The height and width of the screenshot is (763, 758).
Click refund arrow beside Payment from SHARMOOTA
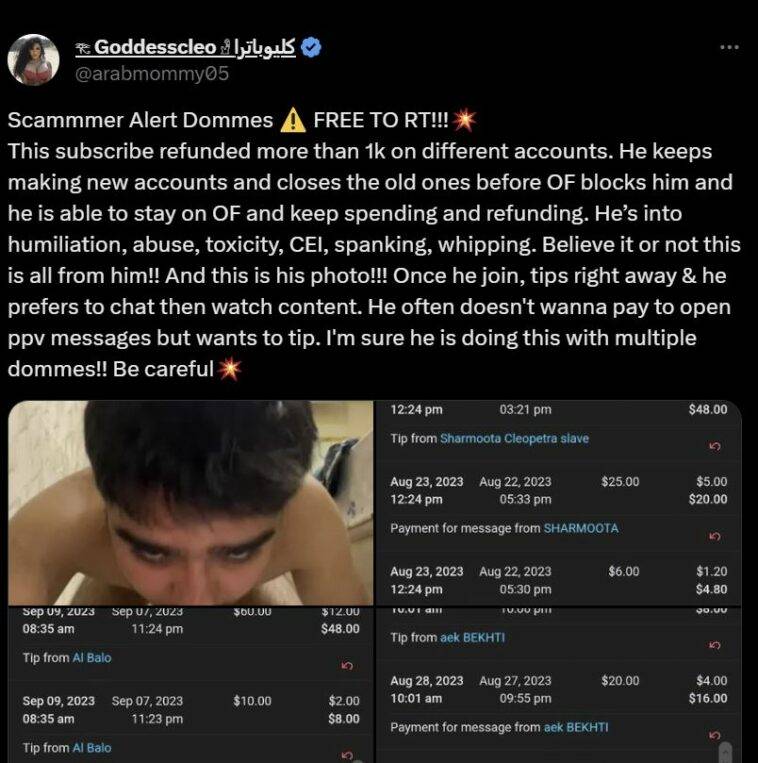[x=714, y=536]
